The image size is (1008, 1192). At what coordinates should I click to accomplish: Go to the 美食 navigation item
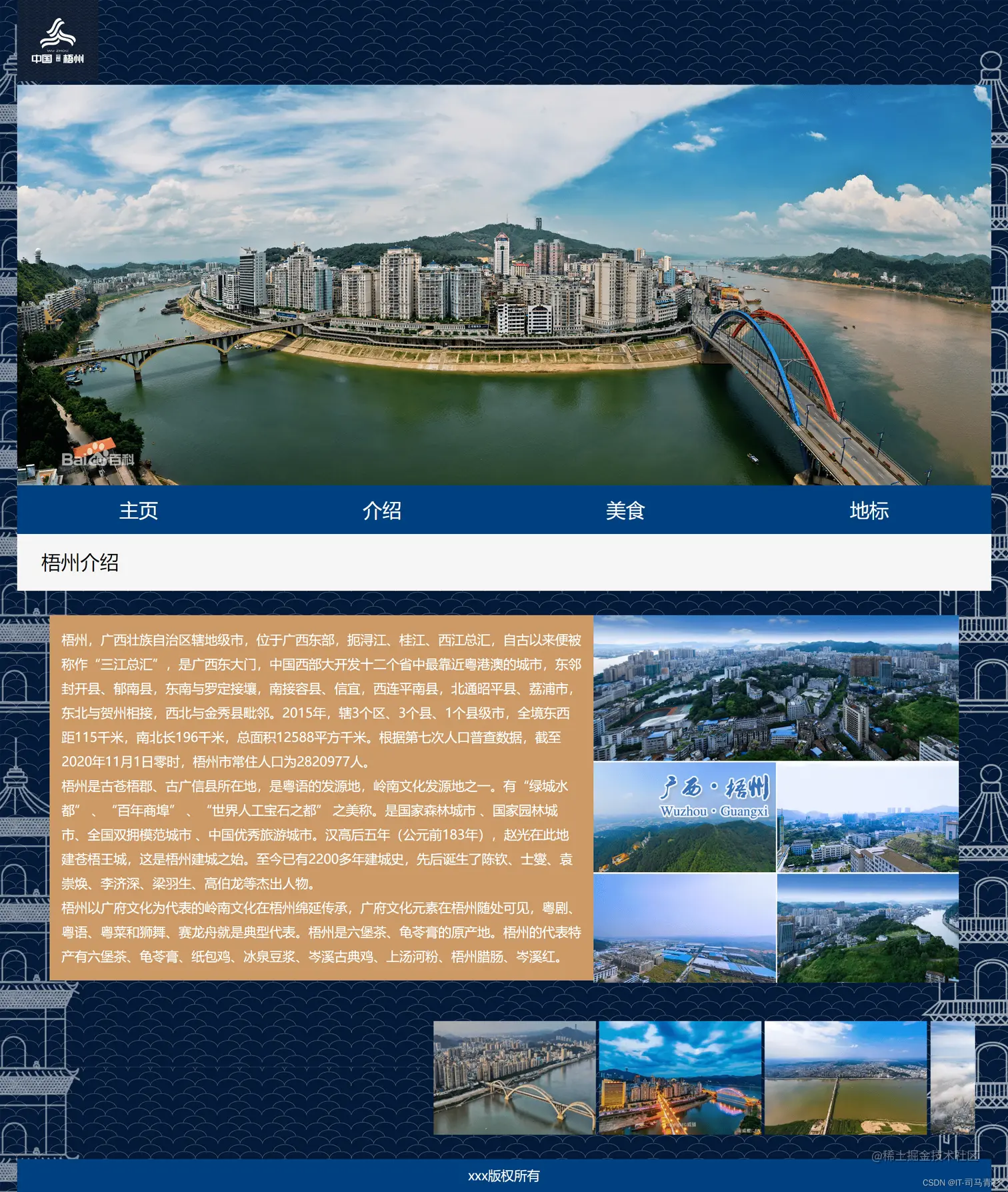(x=625, y=510)
